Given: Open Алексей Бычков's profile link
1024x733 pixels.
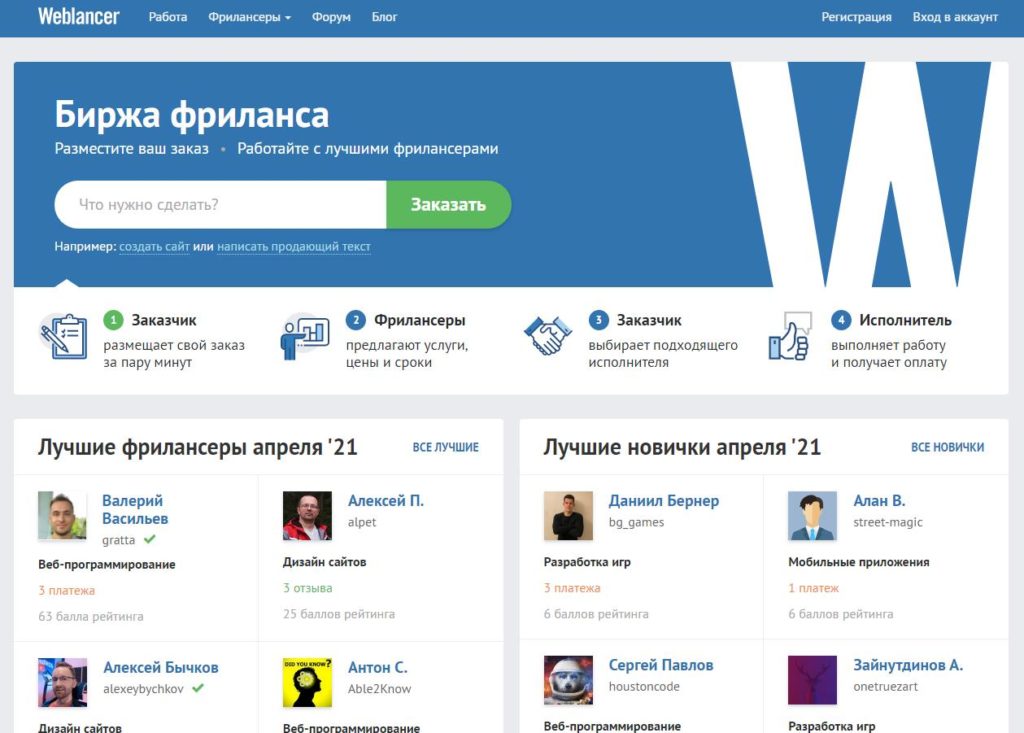Looking at the screenshot, I should [161, 667].
